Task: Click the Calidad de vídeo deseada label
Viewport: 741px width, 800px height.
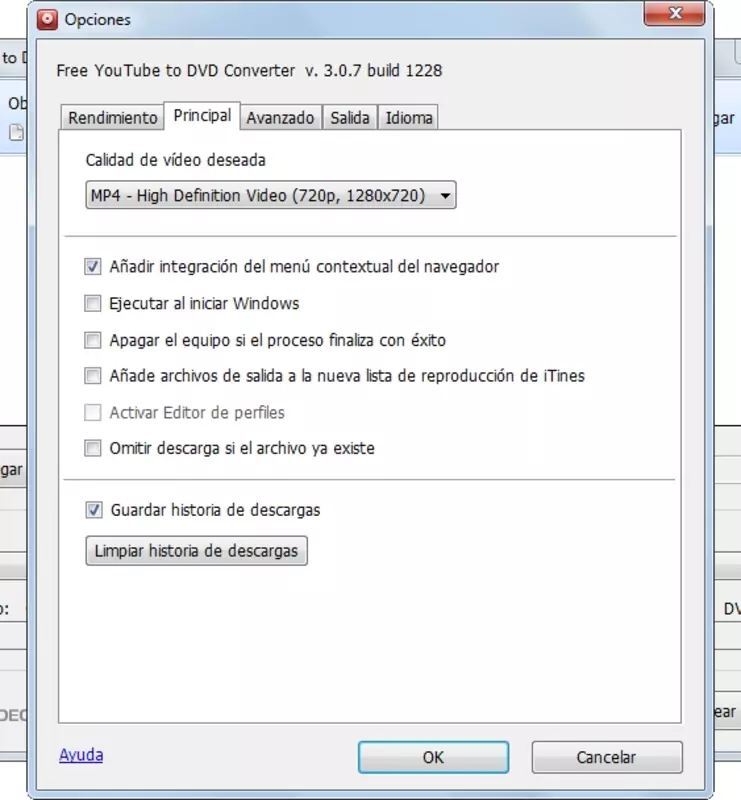Action: coord(176,160)
